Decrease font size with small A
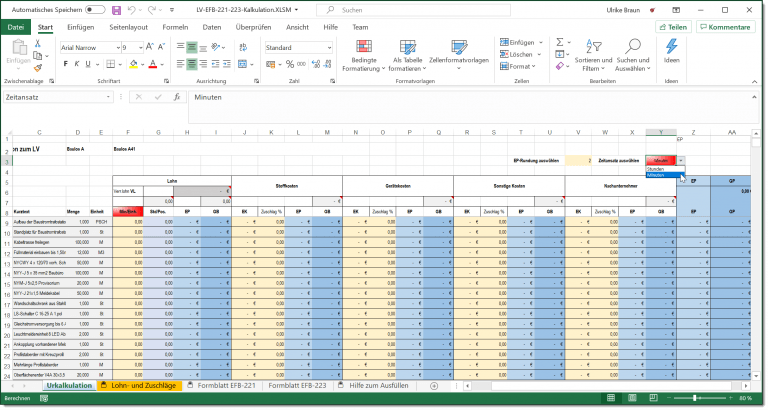The height and width of the screenshot is (410, 768). (161, 47)
